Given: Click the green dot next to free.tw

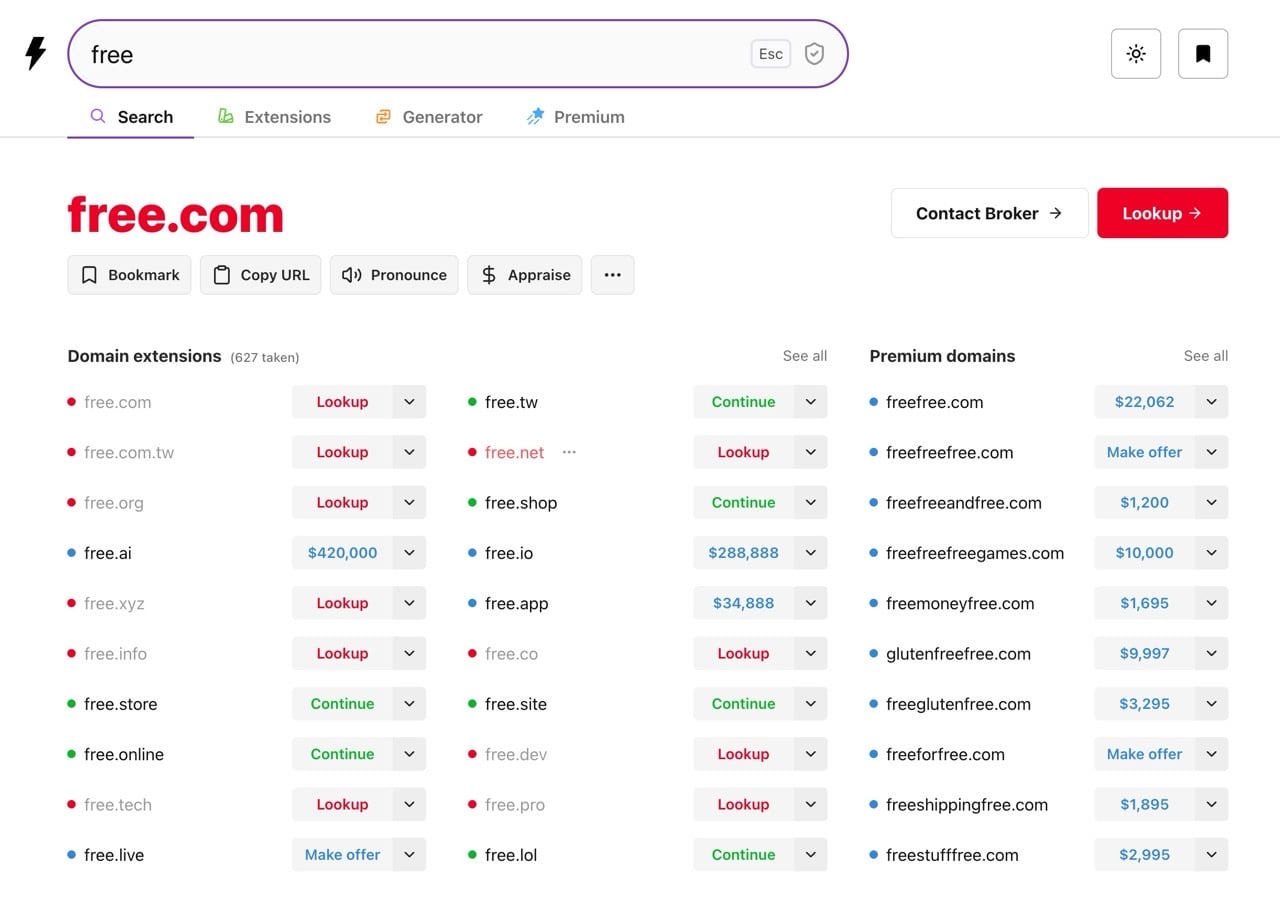Looking at the screenshot, I should point(473,401).
